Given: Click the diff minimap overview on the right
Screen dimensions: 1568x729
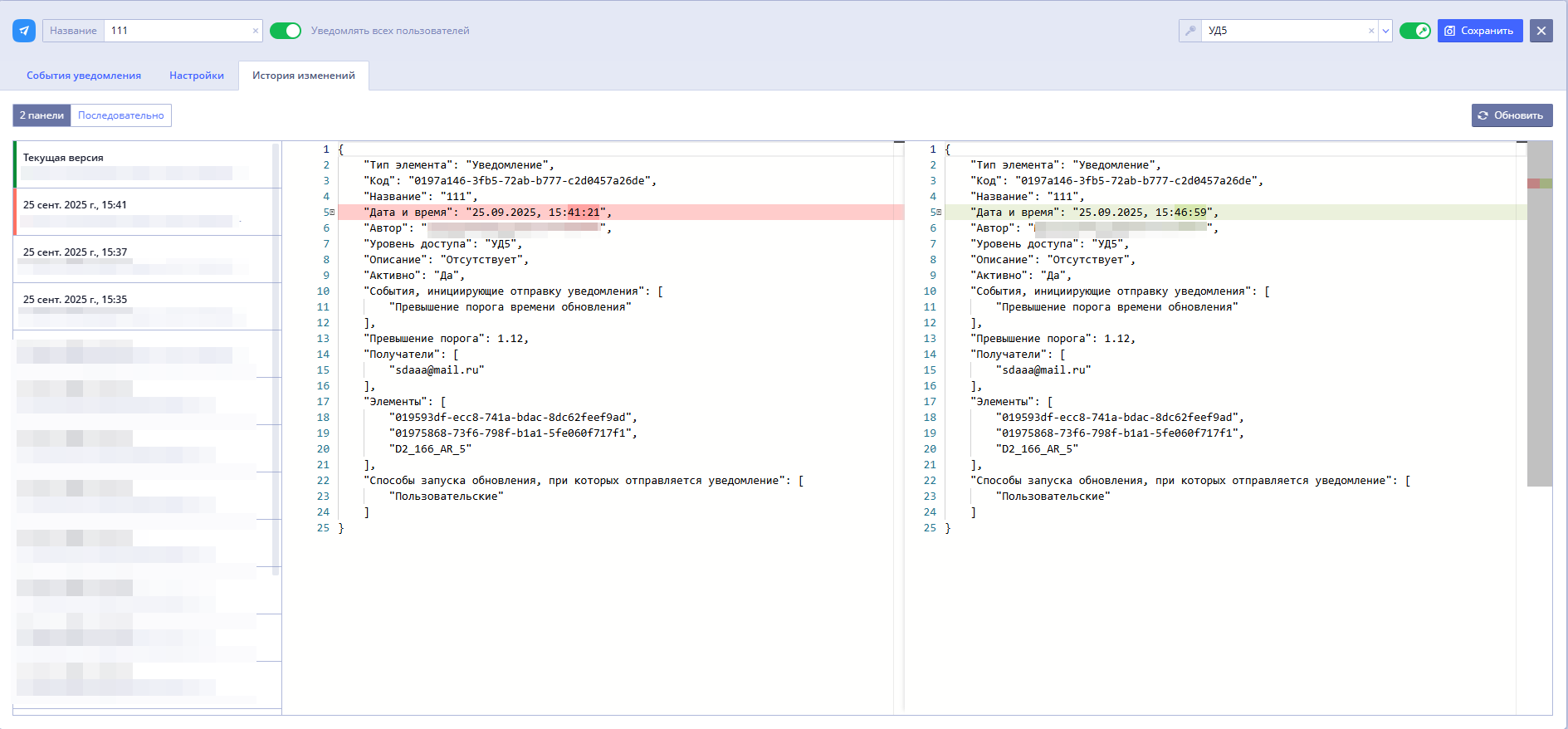Looking at the screenshot, I should 1539,314.
